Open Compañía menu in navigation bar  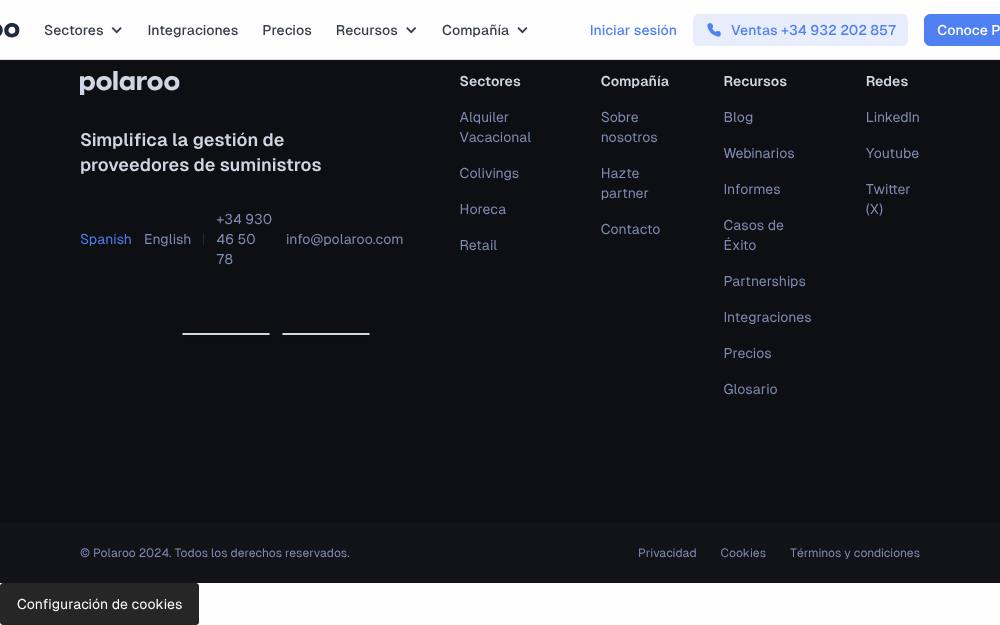coord(485,30)
